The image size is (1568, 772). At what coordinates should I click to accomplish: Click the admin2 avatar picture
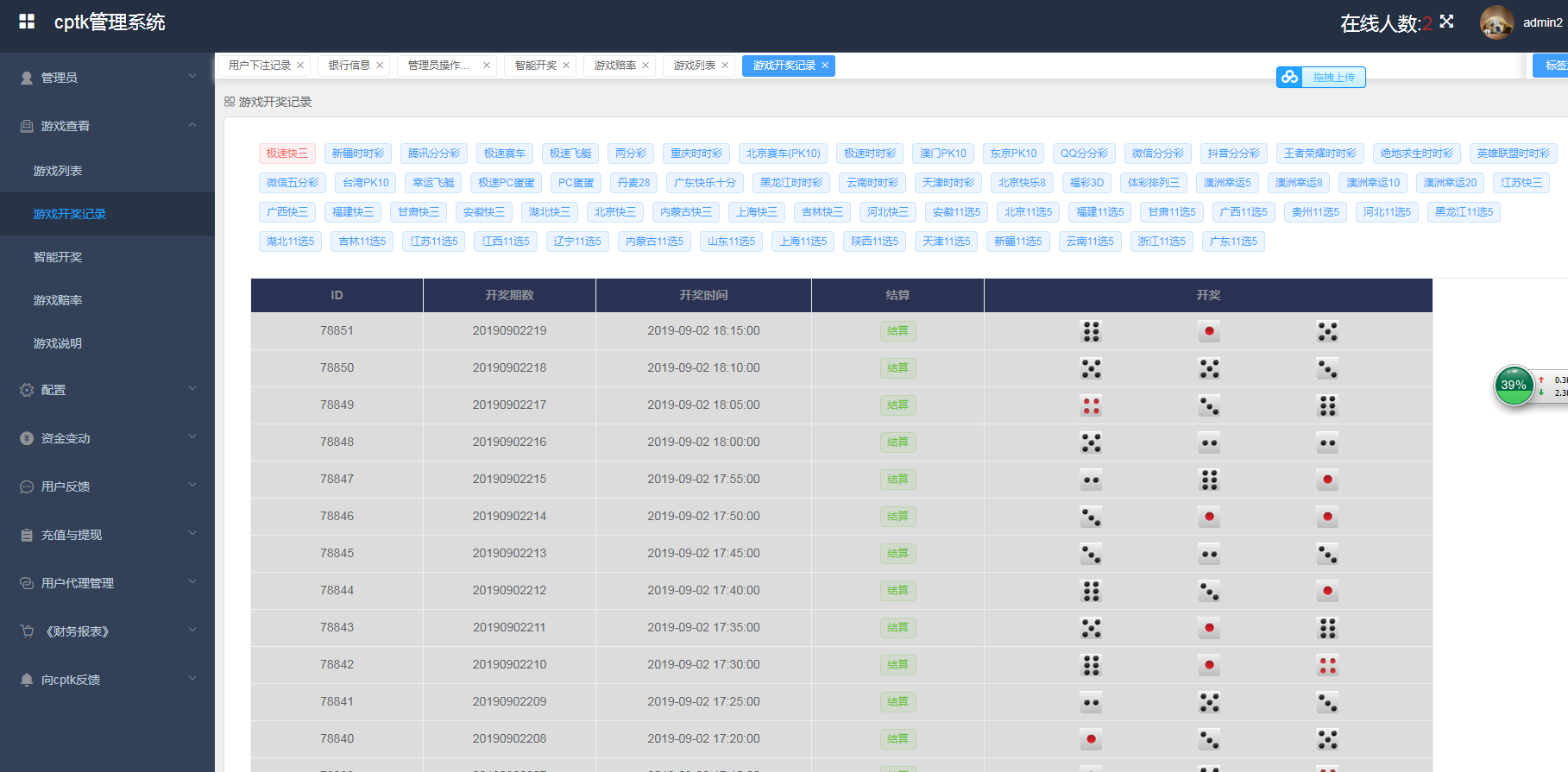tap(1497, 22)
